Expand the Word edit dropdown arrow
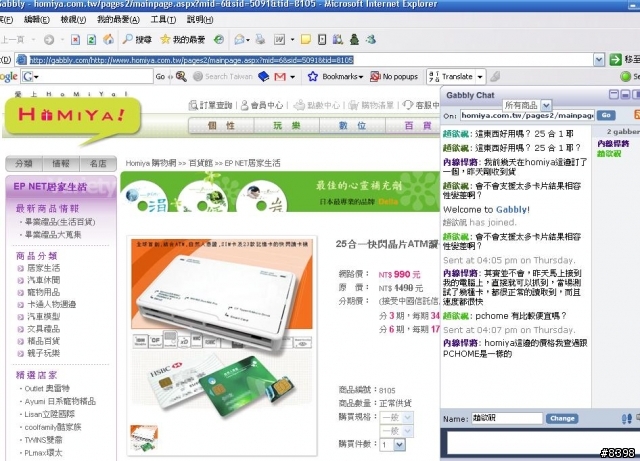640x461 pixels. pos(292,40)
